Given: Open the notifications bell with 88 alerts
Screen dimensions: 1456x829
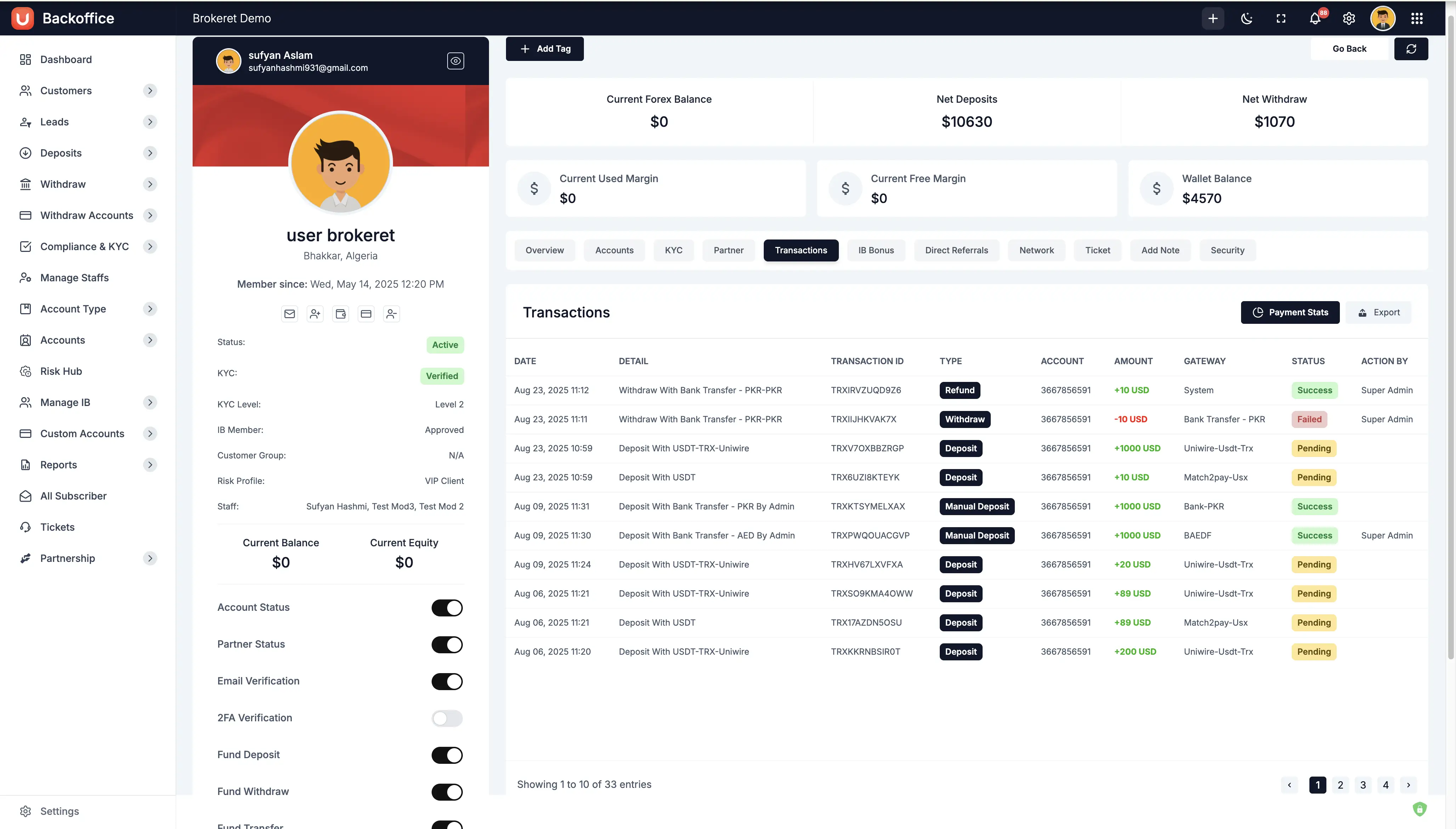Looking at the screenshot, I should coord(1314,18).
